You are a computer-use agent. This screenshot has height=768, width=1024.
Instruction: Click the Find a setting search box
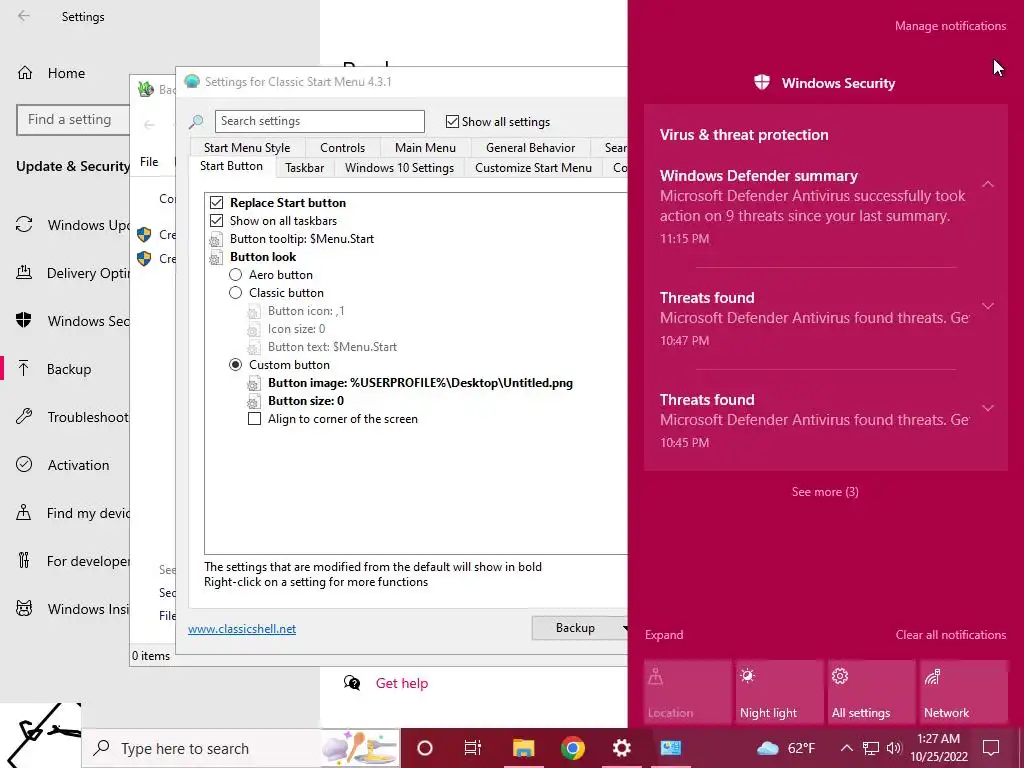[73, 120]
